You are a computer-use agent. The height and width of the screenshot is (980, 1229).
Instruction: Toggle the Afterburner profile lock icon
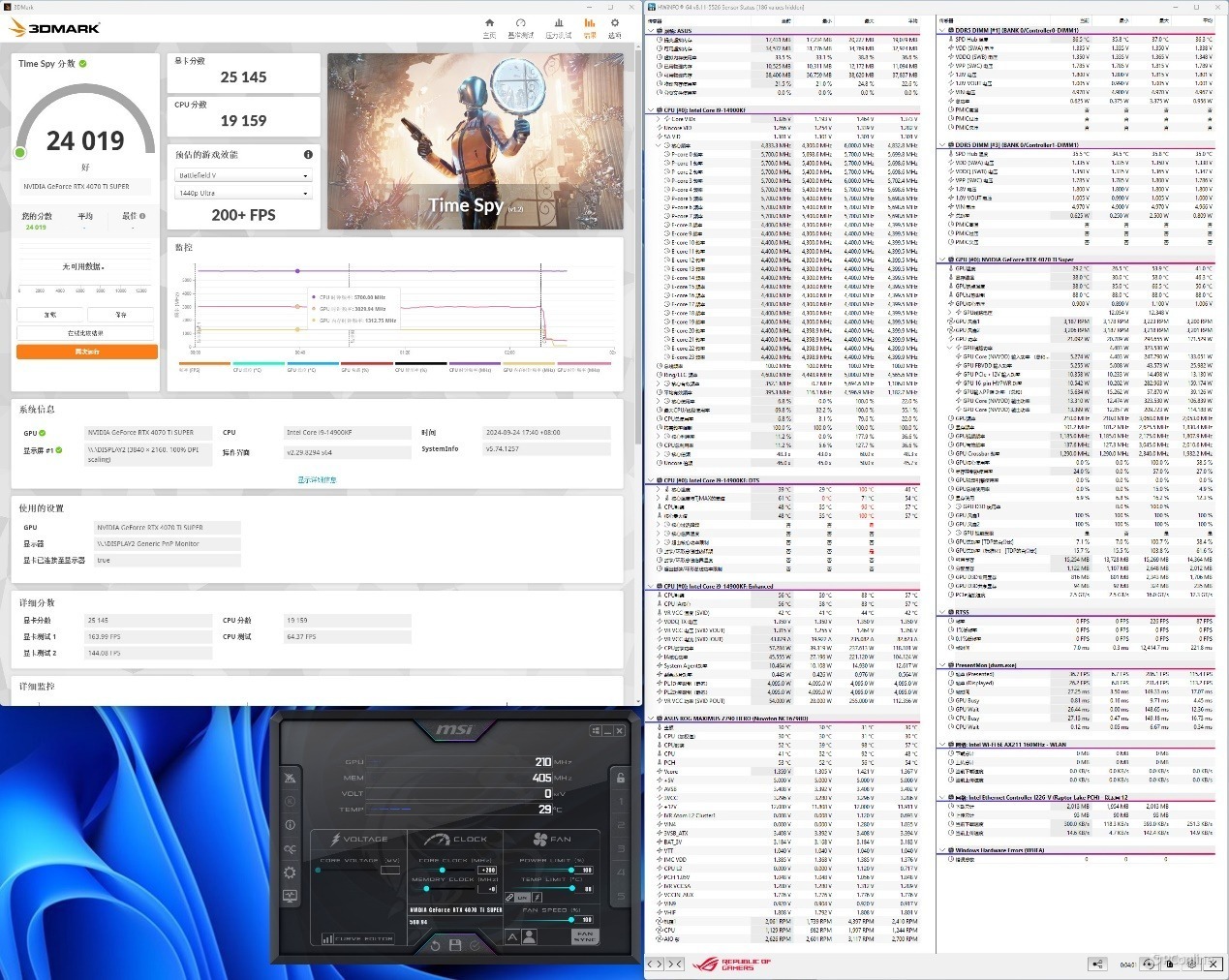[x=620, y=778]
